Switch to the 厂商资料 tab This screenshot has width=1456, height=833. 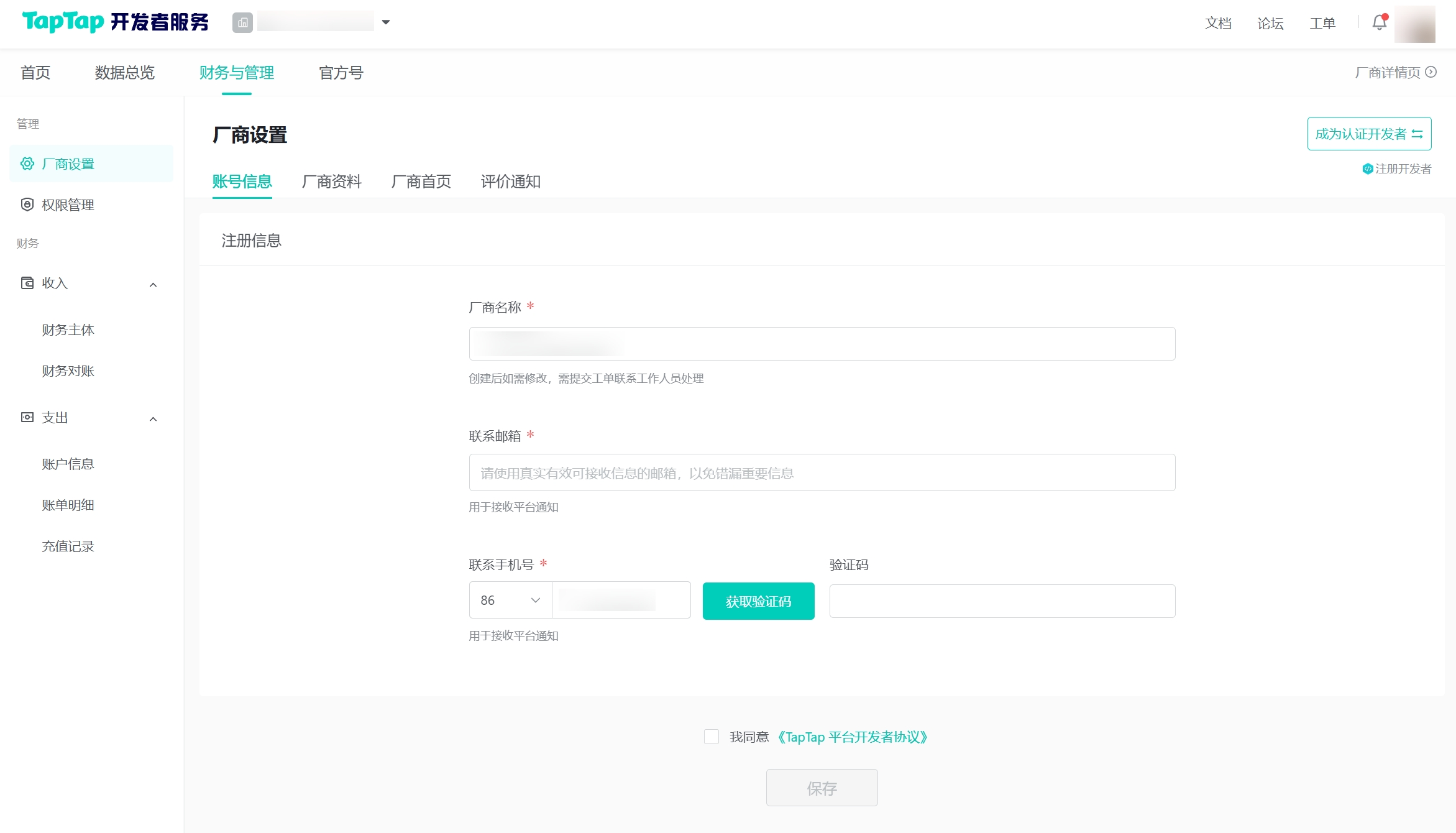[331, 182]
